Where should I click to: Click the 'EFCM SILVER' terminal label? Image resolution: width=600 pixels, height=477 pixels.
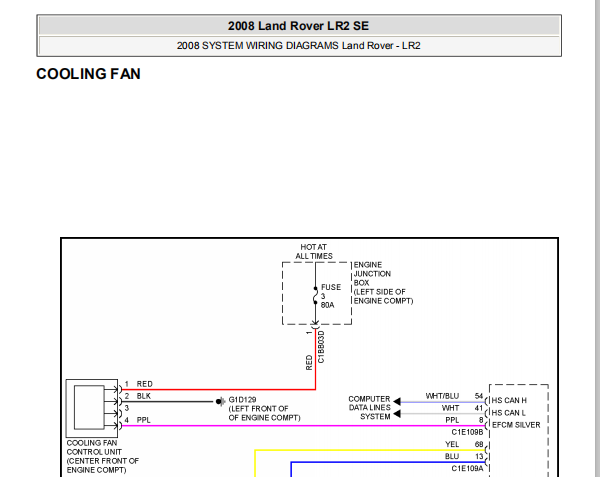tap(516, 425)
